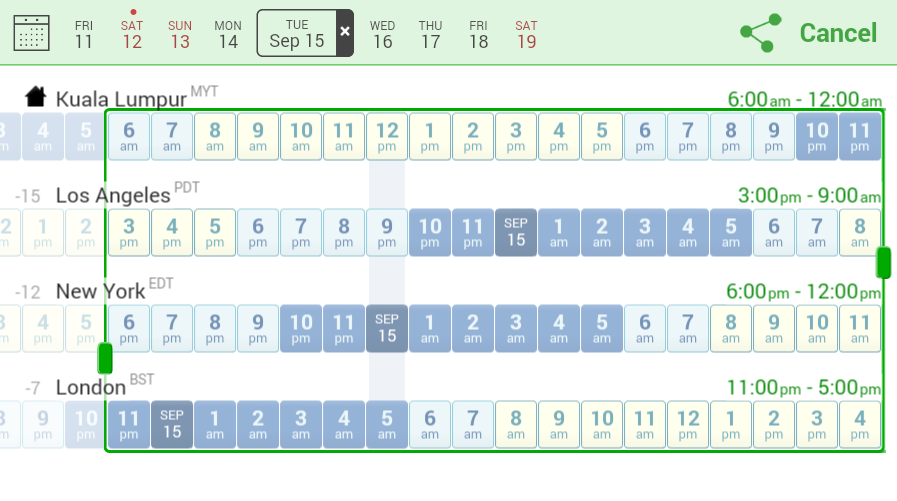Close the selected Tue Sep 15 date
This screenshot has height=501, width=897.
pyautogui.click(x=345, y=33)
